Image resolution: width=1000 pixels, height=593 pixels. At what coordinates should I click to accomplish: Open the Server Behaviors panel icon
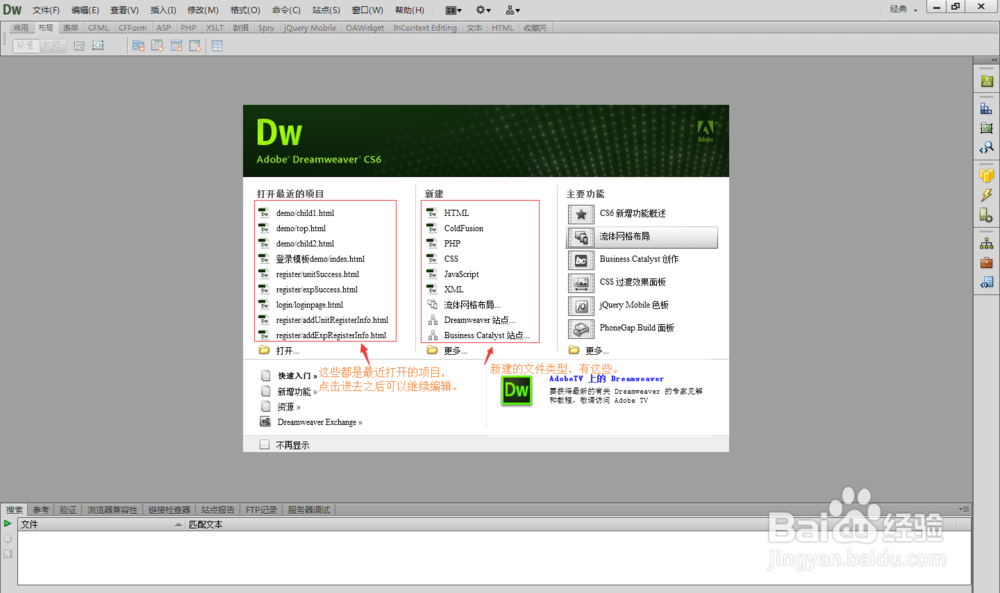tap(987, 216)
